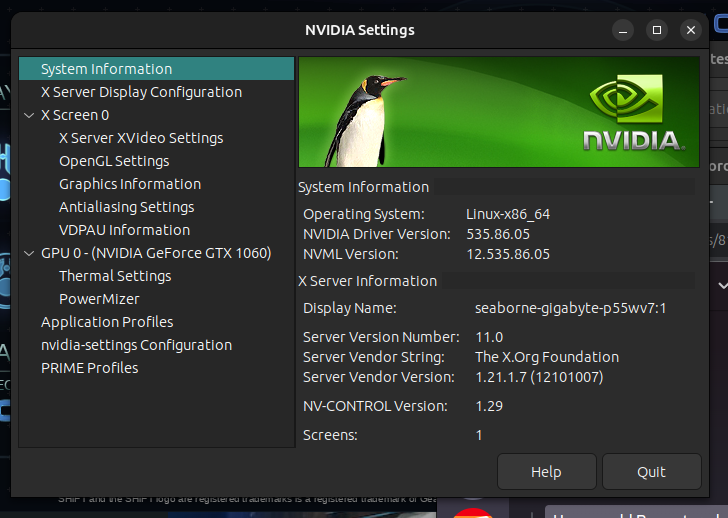This screenshot has width=728, height=518.
Task: Select GPU 0 NVIDIA GeForce GTX 1060
Action: coord(156,253)
